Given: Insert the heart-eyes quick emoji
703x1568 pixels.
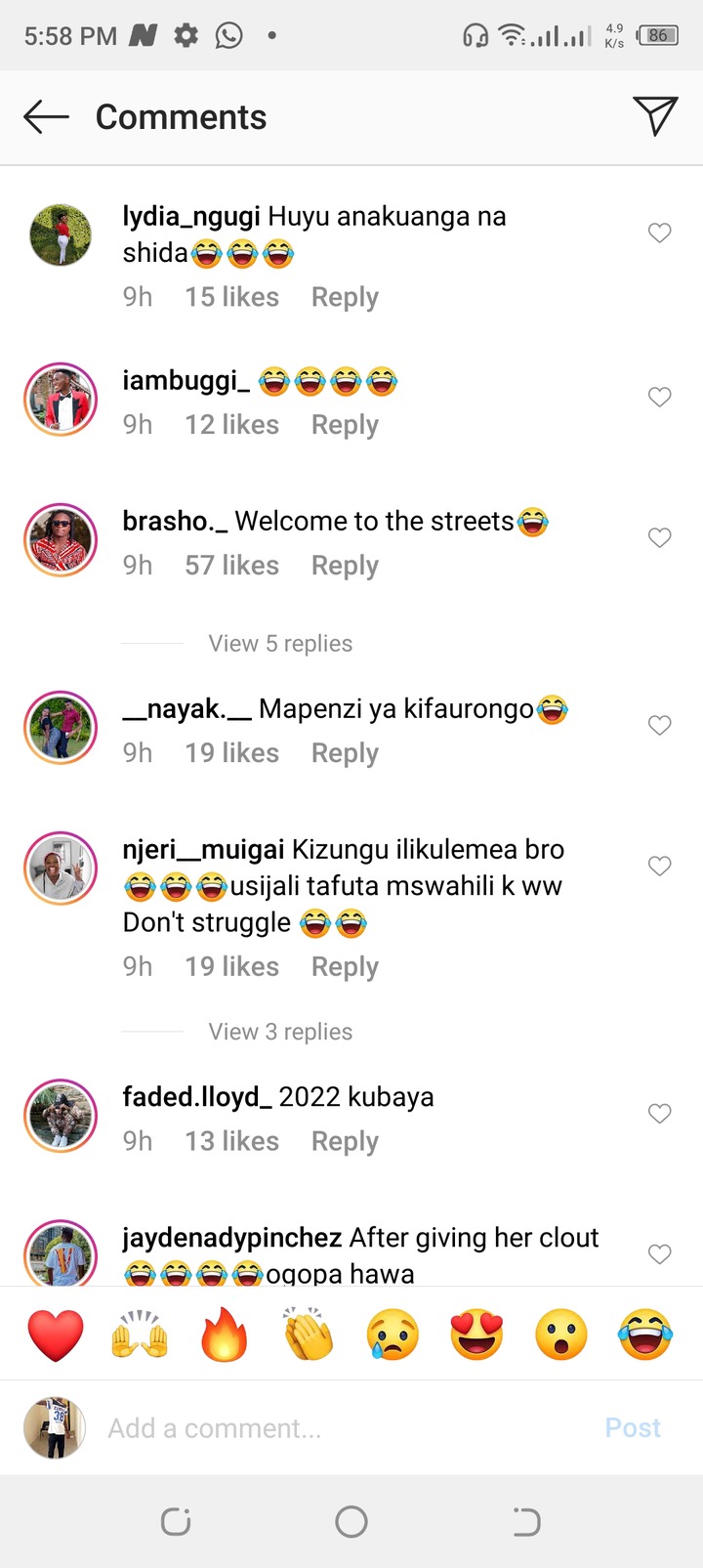Looking at the screenshot, I should (x=476, y=1335).
